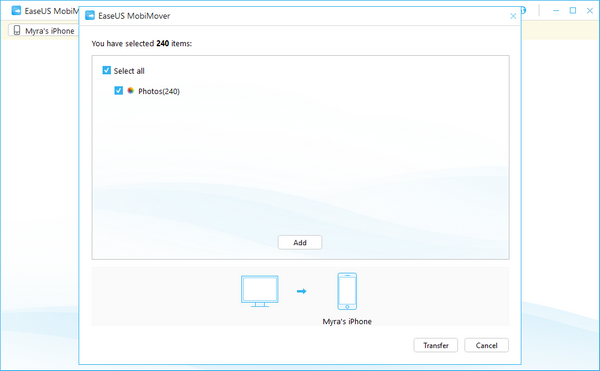Close the main MobiMover window

pos(590,11)
